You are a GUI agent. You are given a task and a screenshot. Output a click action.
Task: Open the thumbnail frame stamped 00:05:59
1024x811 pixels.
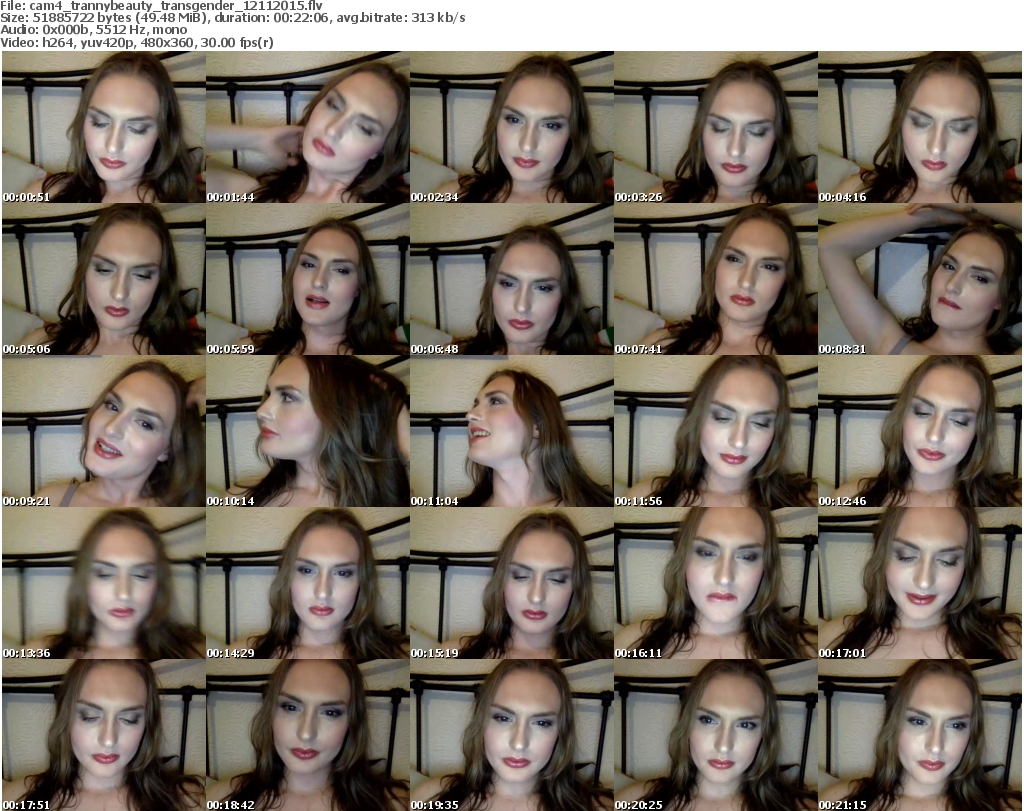308,279
